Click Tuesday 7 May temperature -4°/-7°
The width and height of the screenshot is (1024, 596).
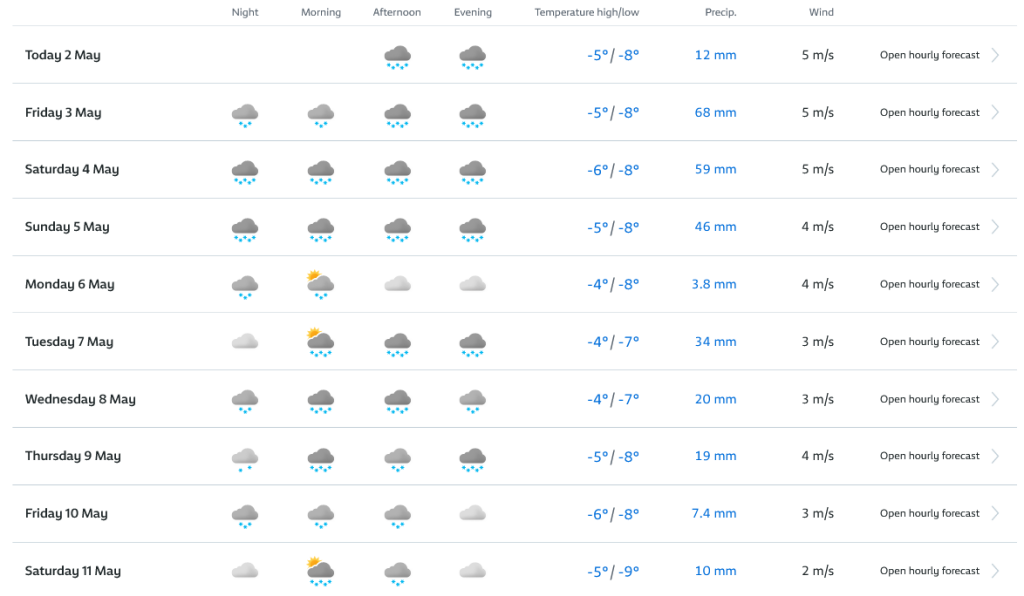(612, 342)
